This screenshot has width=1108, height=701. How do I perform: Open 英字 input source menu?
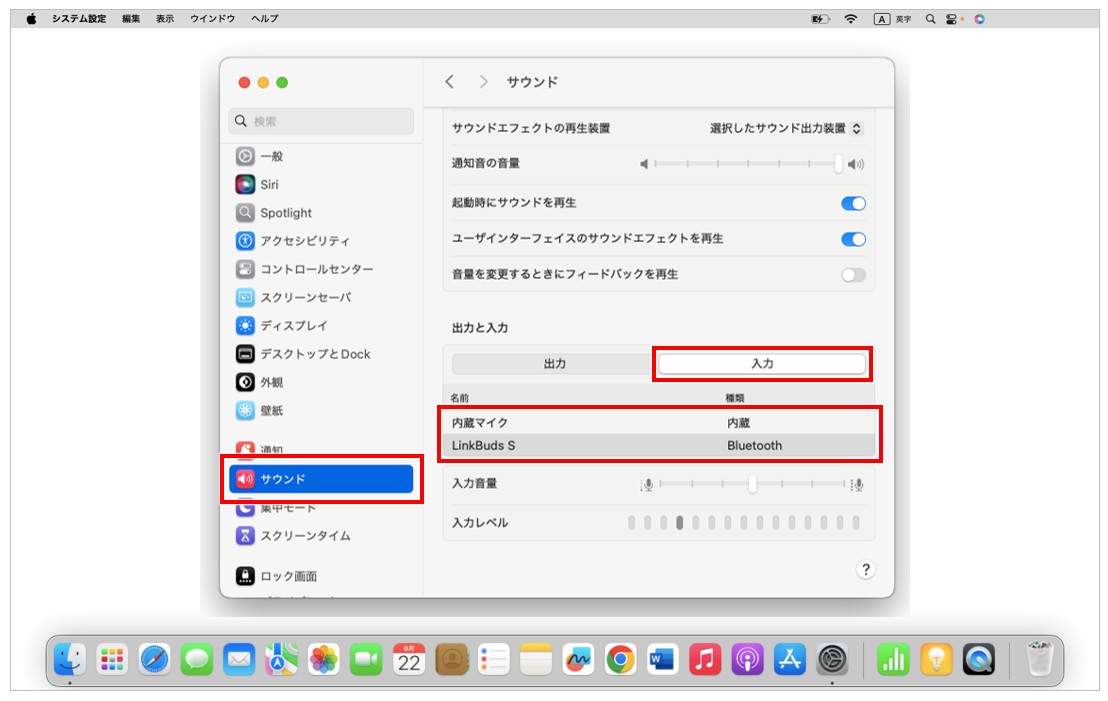[x=892, y=19]
